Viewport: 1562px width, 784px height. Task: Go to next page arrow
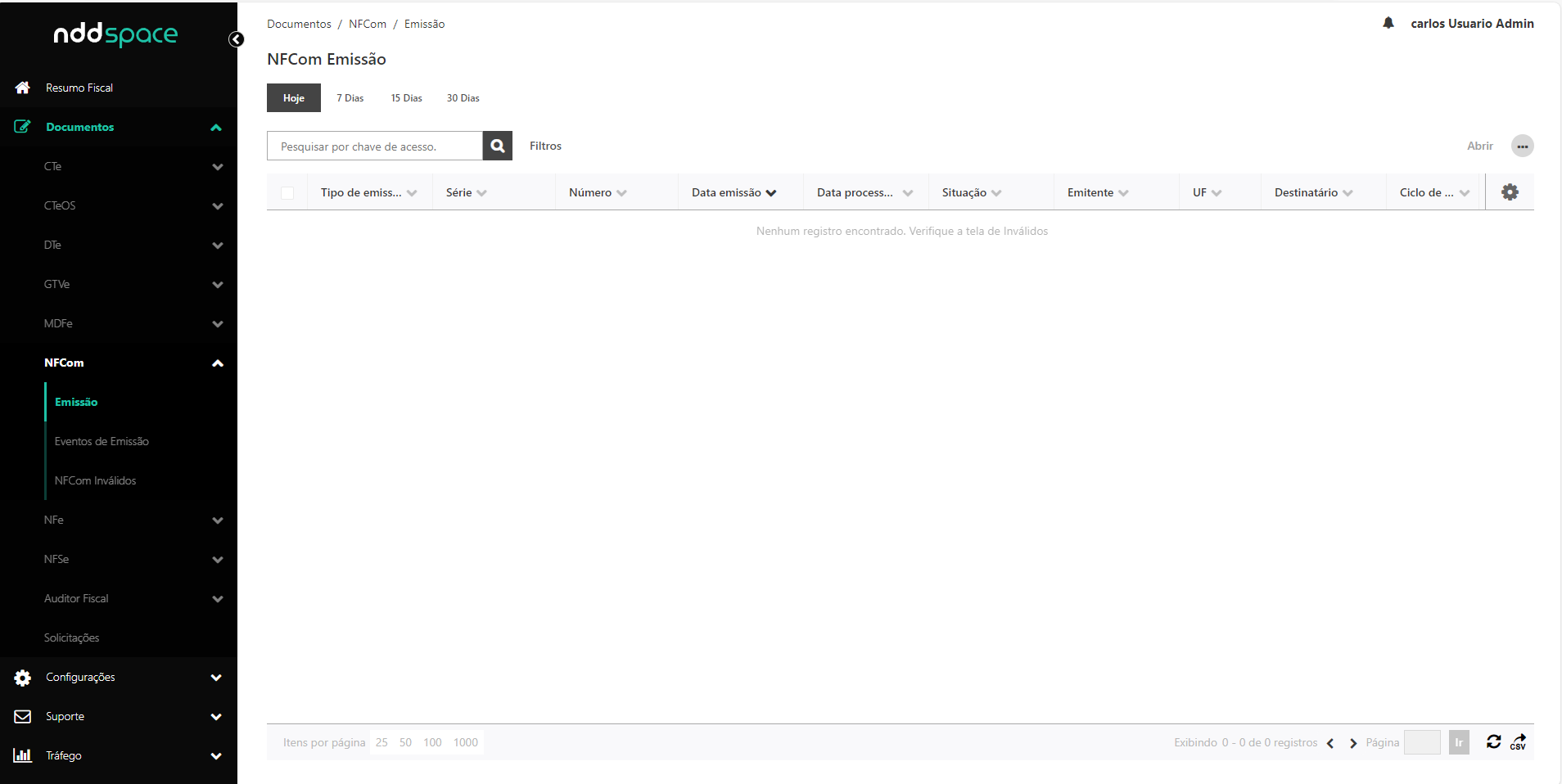coord(1352,743)
